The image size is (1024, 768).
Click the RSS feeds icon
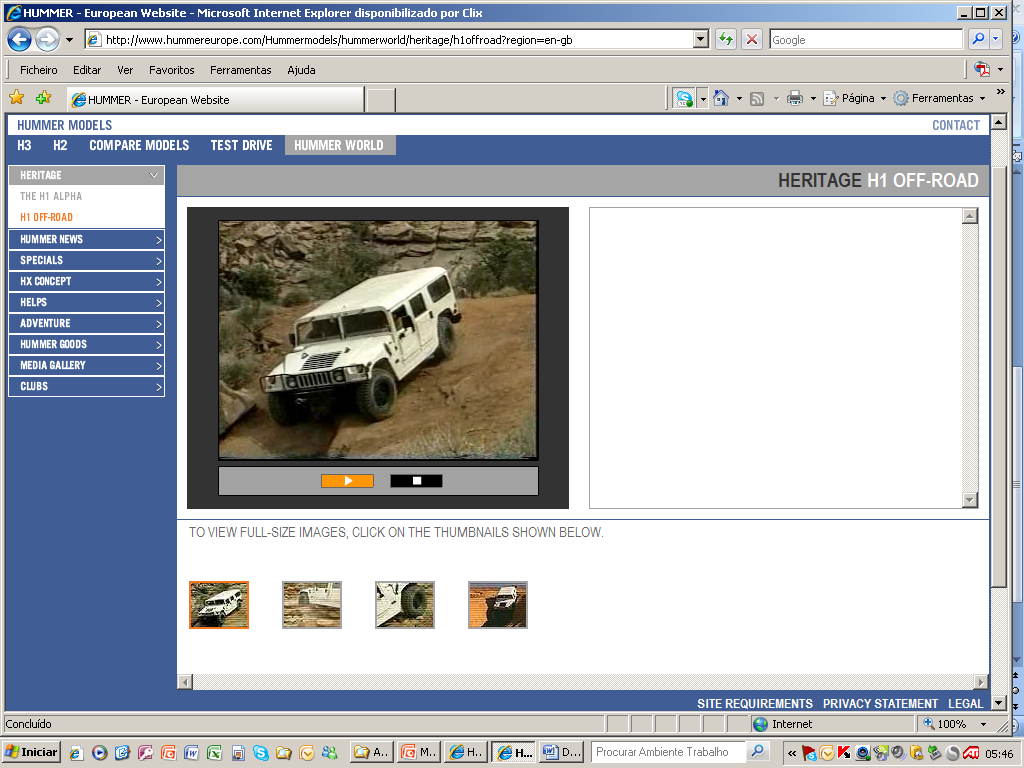click(x=757, y=99)
